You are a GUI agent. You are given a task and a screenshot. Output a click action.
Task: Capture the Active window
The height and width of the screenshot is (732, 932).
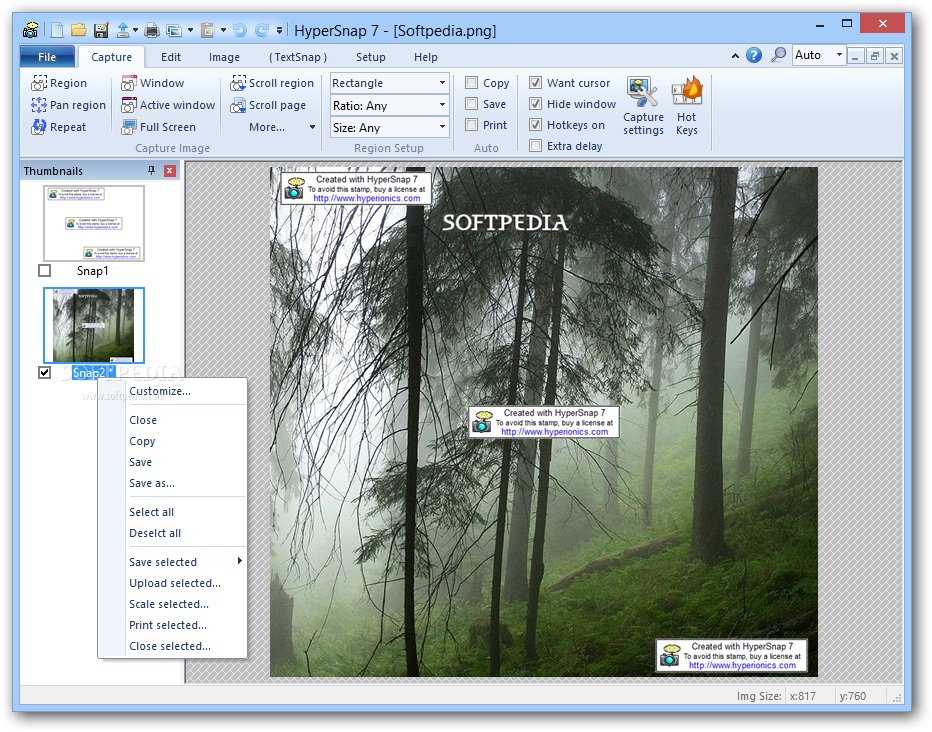click(168, 105)
